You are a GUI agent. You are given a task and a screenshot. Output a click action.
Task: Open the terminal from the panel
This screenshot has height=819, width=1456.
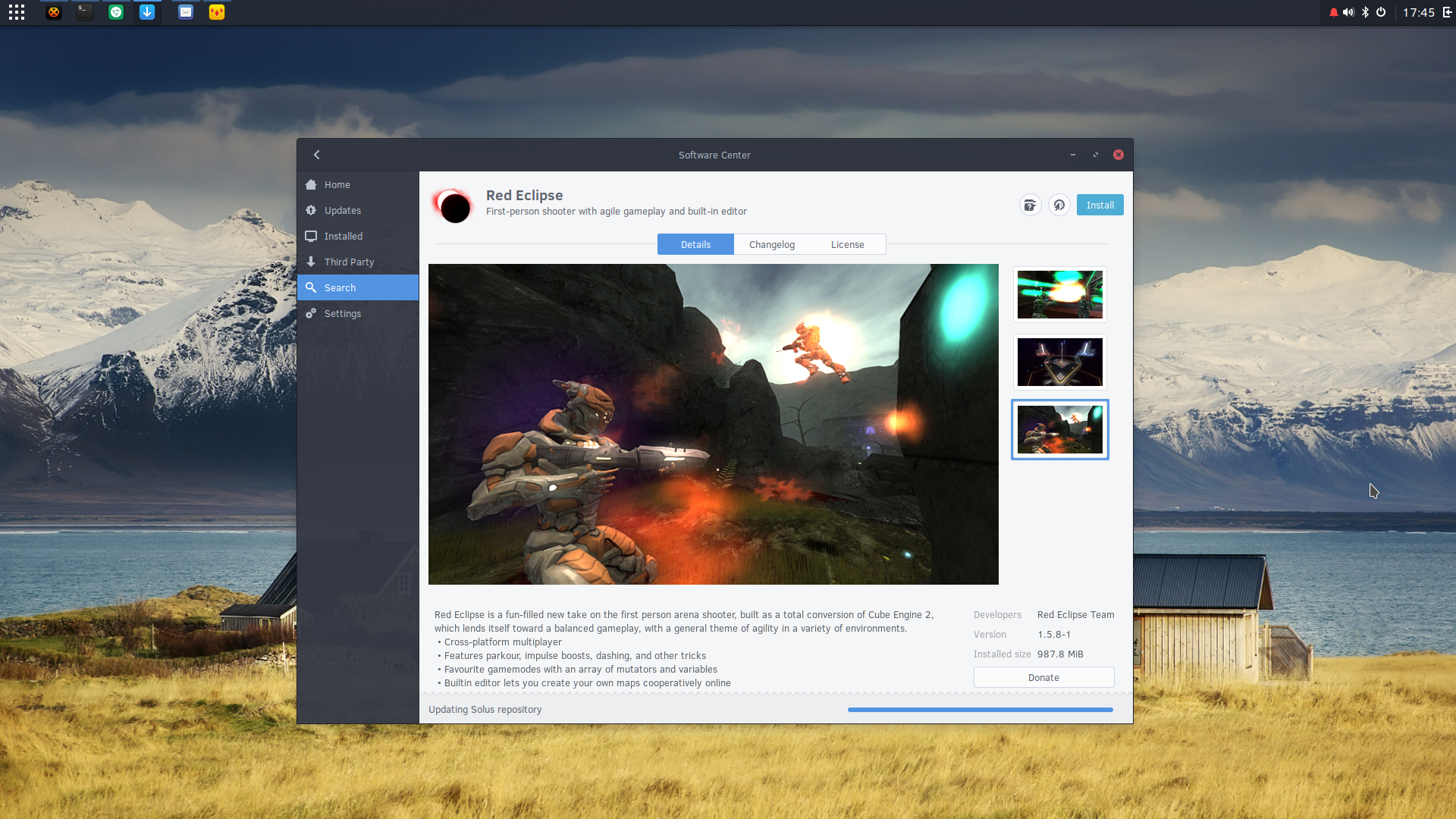tap(85, 12)
